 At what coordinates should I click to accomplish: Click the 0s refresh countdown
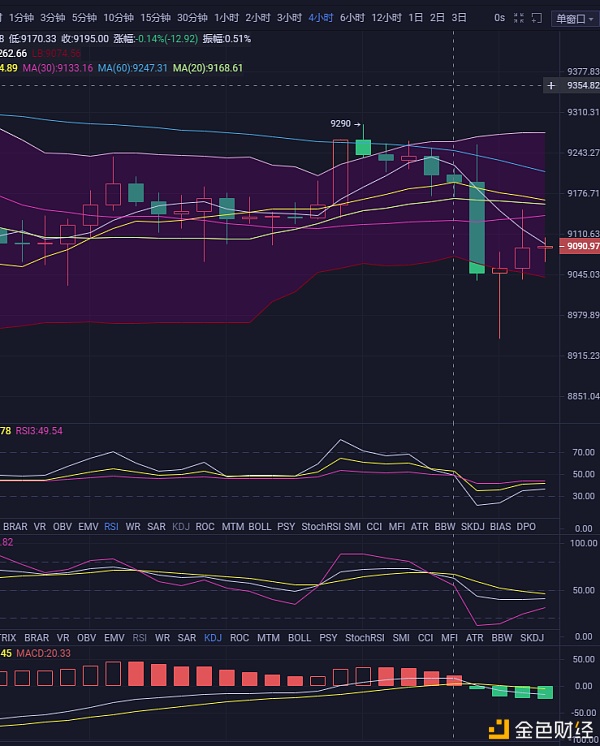pos(499,18)
